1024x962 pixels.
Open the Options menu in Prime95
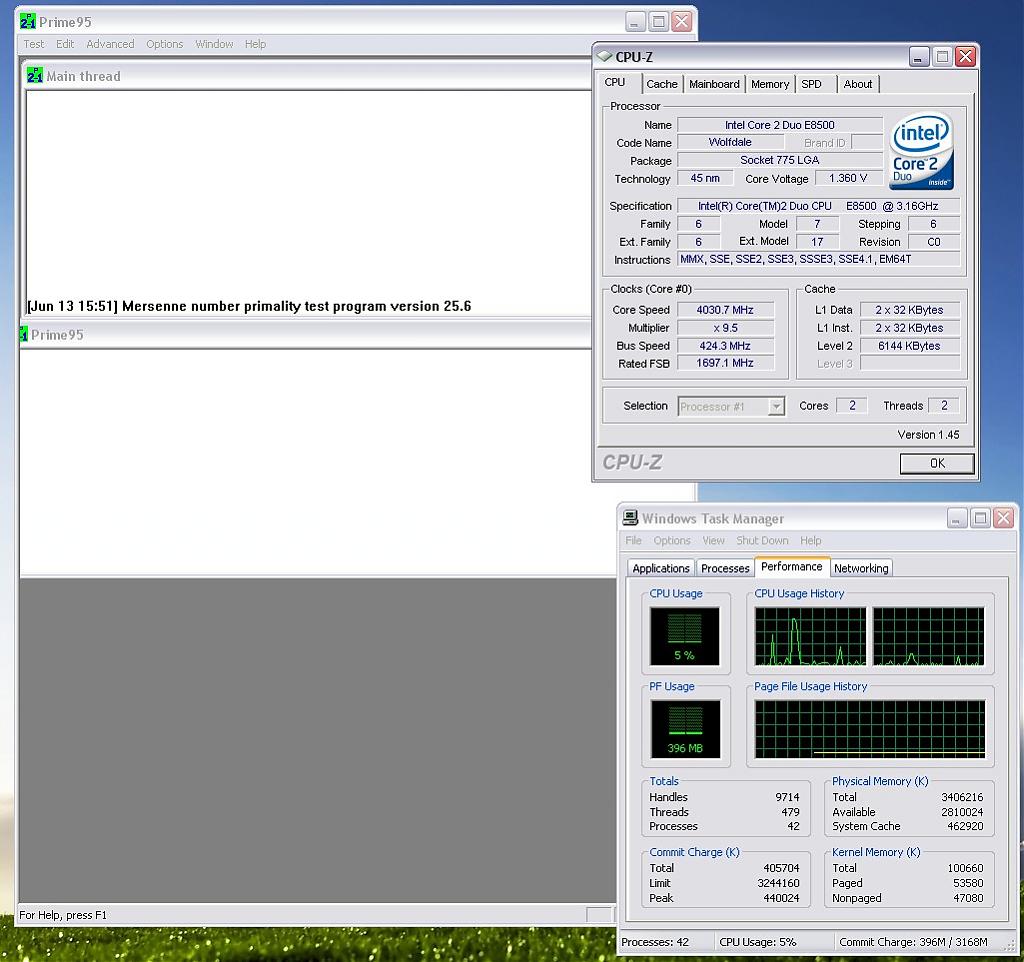click(x=165, y=44)
